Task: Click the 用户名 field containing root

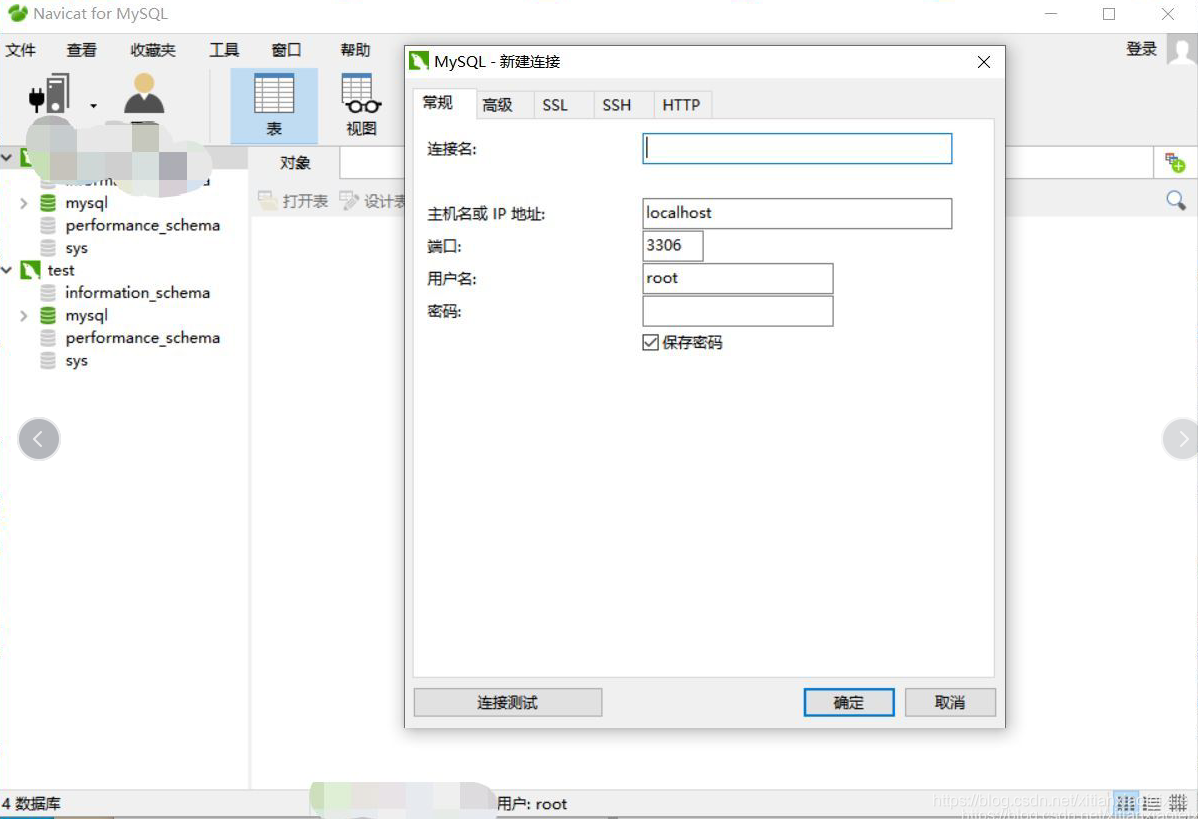Action: [x=737, y=279]
